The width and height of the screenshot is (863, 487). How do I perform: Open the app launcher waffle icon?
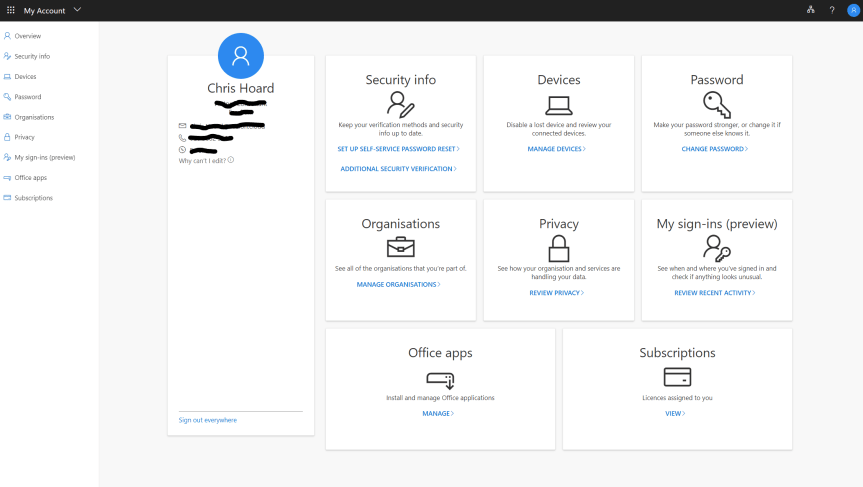(11, 10)
